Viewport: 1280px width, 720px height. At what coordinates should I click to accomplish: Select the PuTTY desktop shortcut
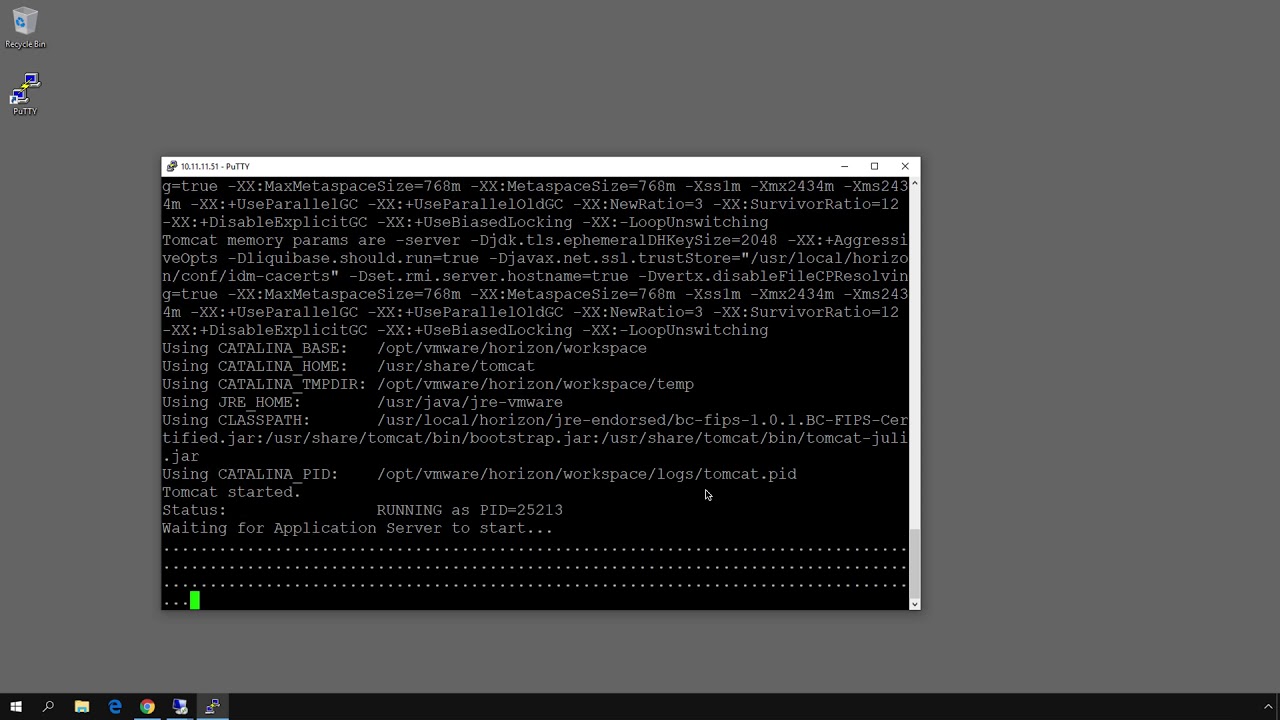coord(25,95)
